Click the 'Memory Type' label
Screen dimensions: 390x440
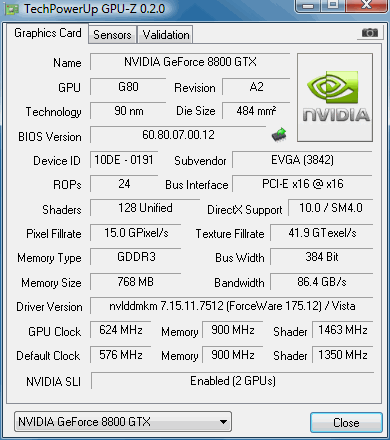click(49, 258)
